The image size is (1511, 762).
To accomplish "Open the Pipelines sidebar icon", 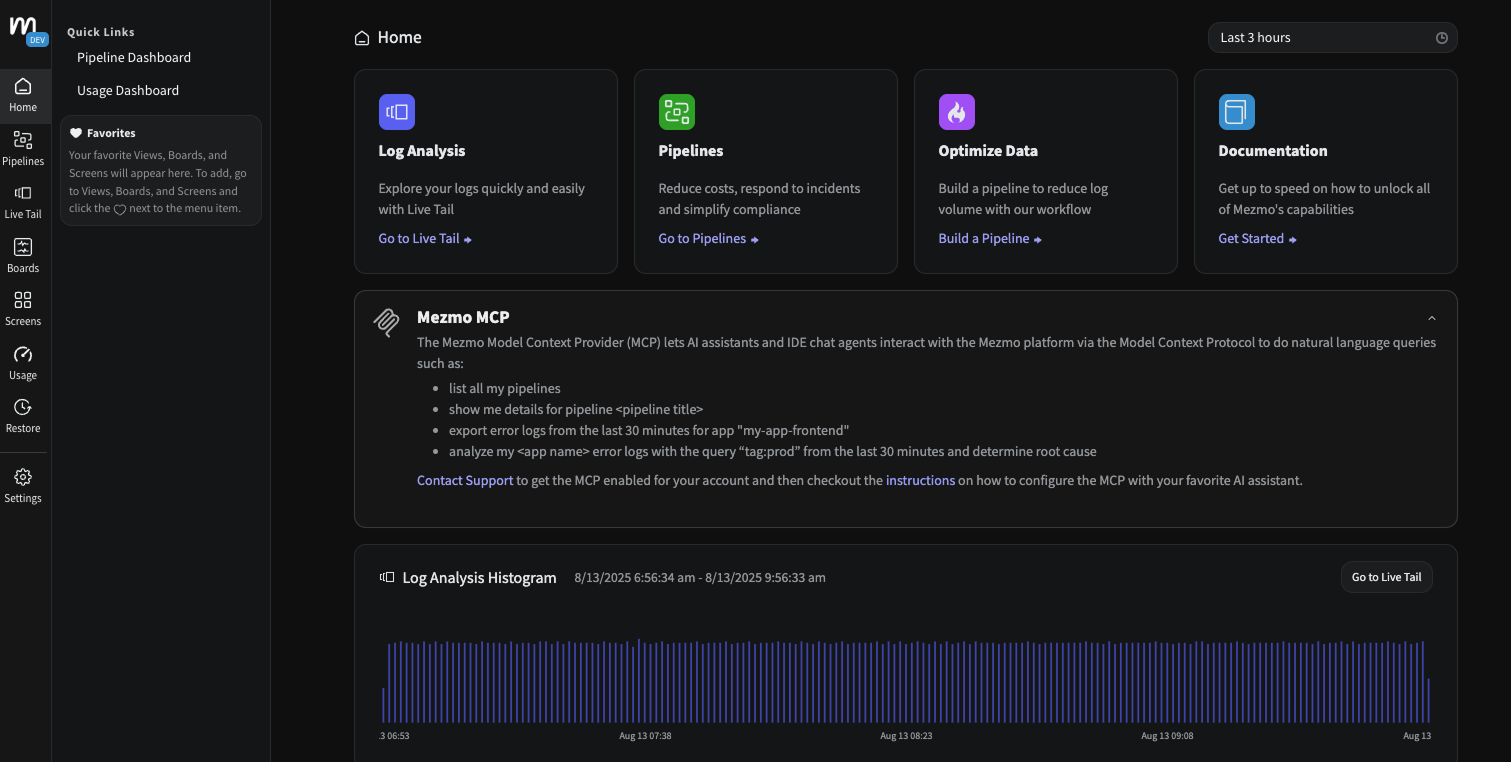I will pyautogui.click(x=23, y=140).
